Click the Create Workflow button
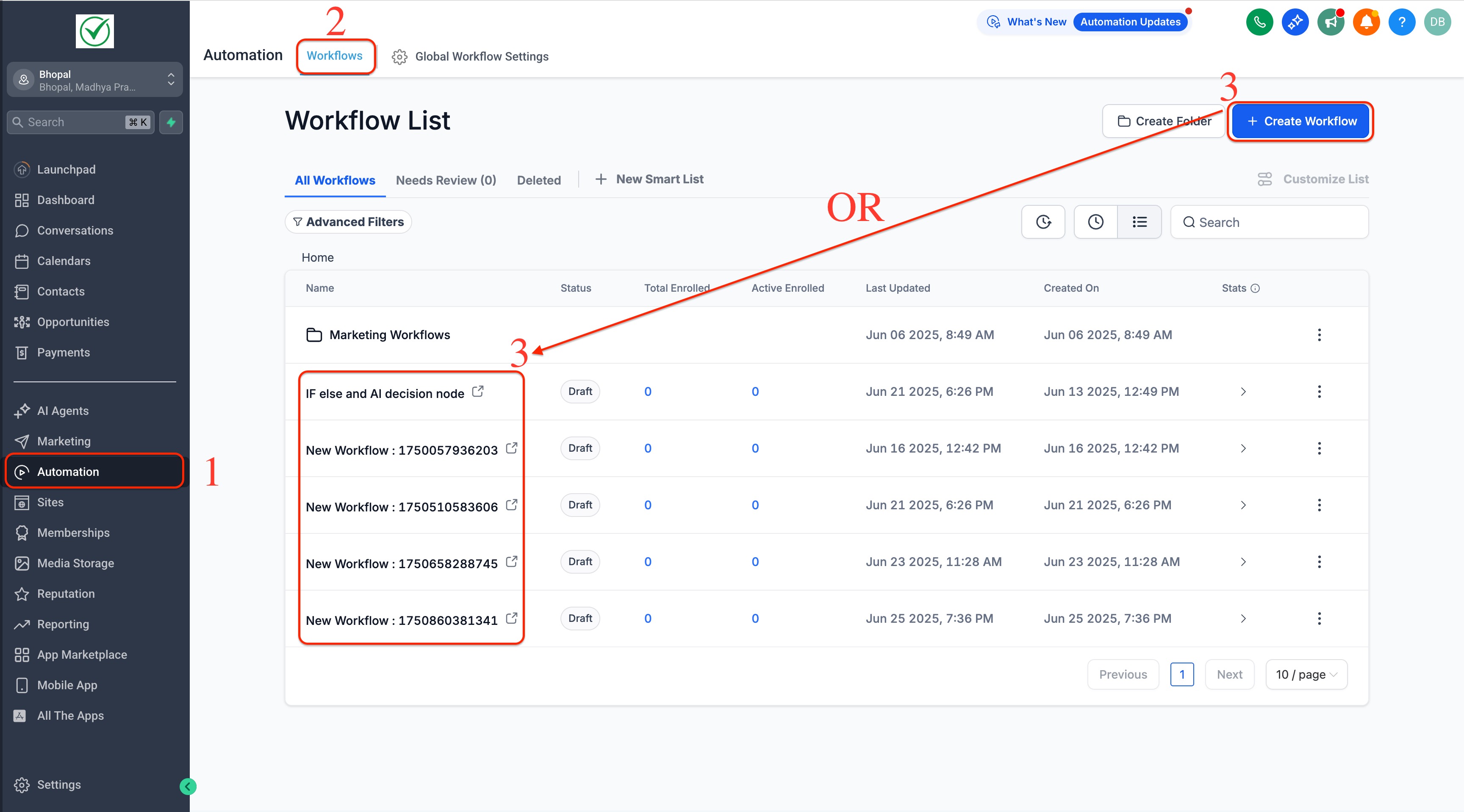This screenshot has width=1464, height=812. pos(1300,121)
